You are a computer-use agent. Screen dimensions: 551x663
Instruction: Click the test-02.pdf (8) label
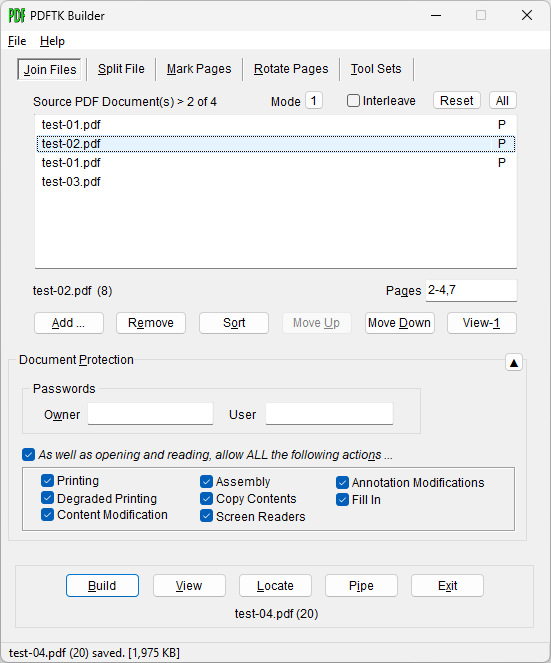pos(72,291)
